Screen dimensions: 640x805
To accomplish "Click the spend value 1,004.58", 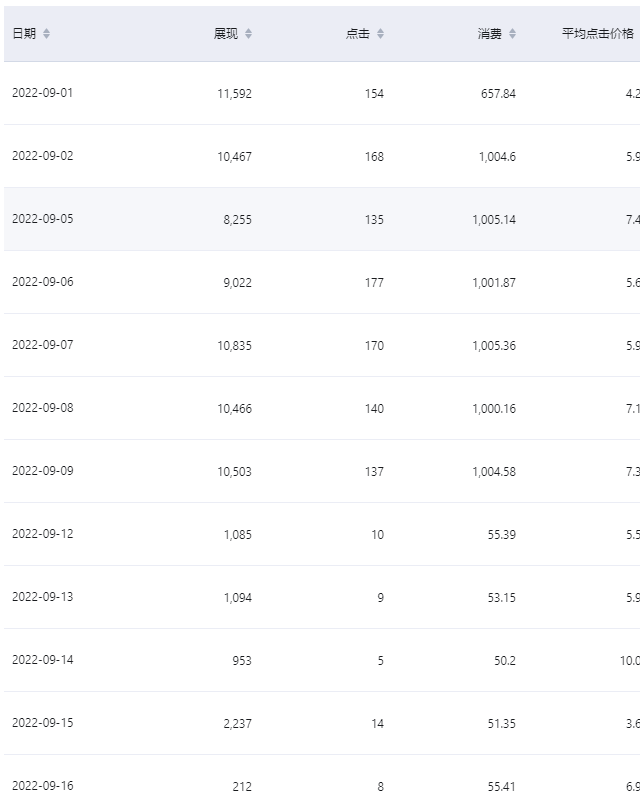I will tap(494, 471).
